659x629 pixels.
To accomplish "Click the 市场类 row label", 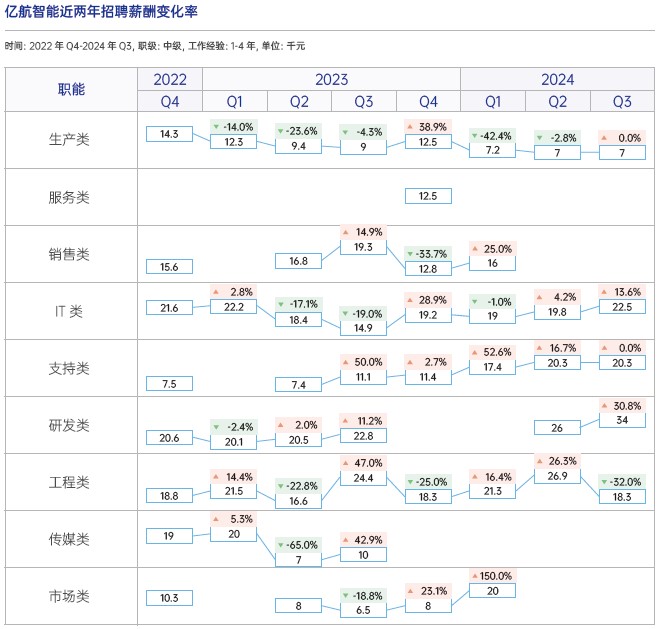I will (x=70, y=597).
